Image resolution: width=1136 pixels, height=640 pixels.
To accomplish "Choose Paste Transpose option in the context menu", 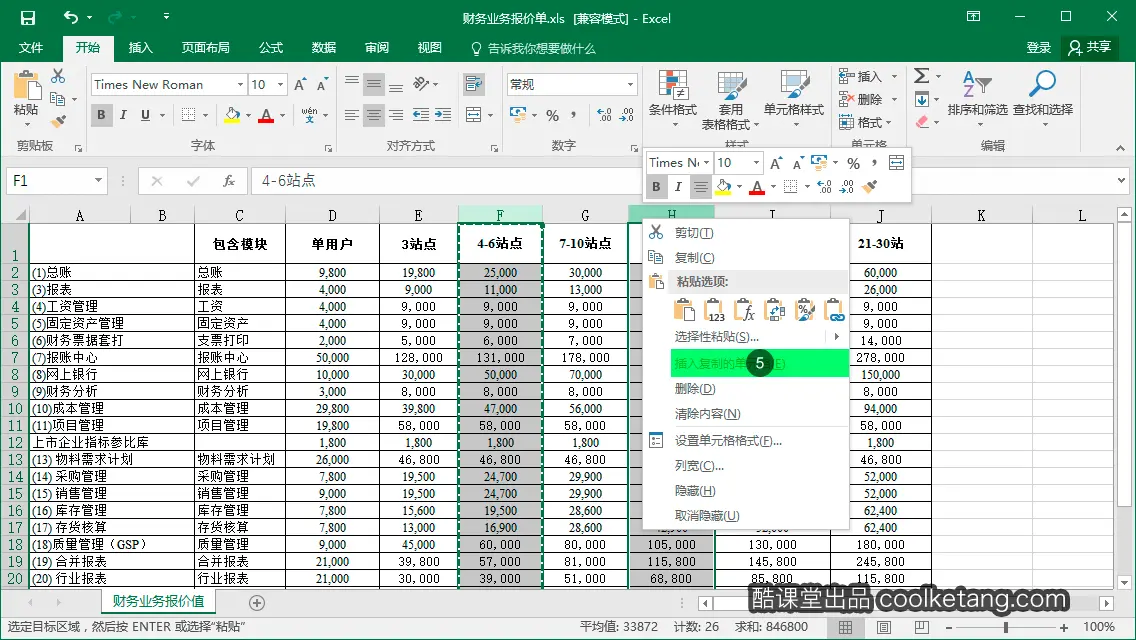I will click(x=774, y=310).
